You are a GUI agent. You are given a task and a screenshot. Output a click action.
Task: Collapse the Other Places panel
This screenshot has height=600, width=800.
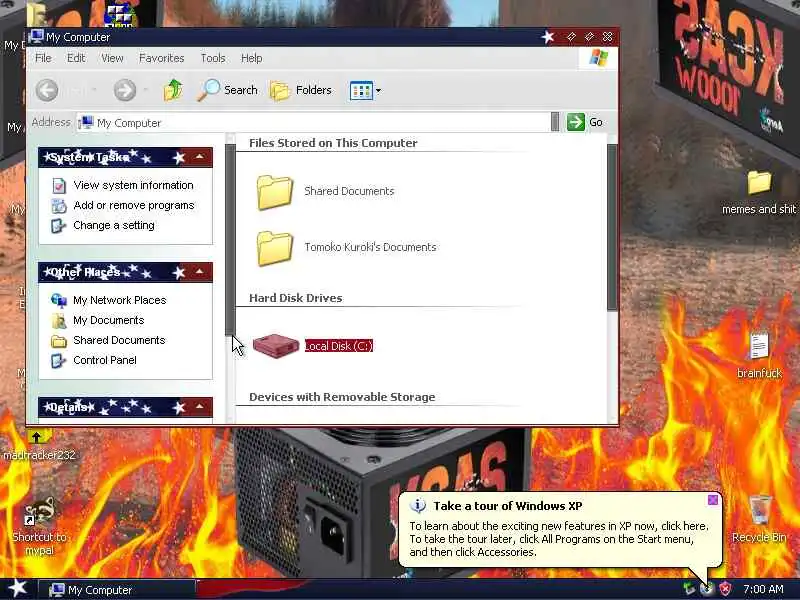[x=199, y=272]
